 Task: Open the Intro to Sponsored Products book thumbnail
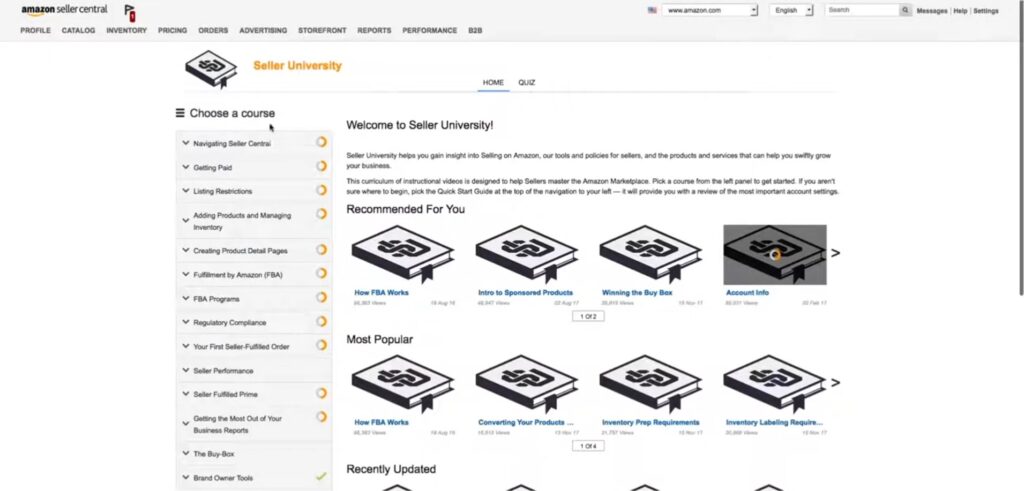tap(527, 254)
